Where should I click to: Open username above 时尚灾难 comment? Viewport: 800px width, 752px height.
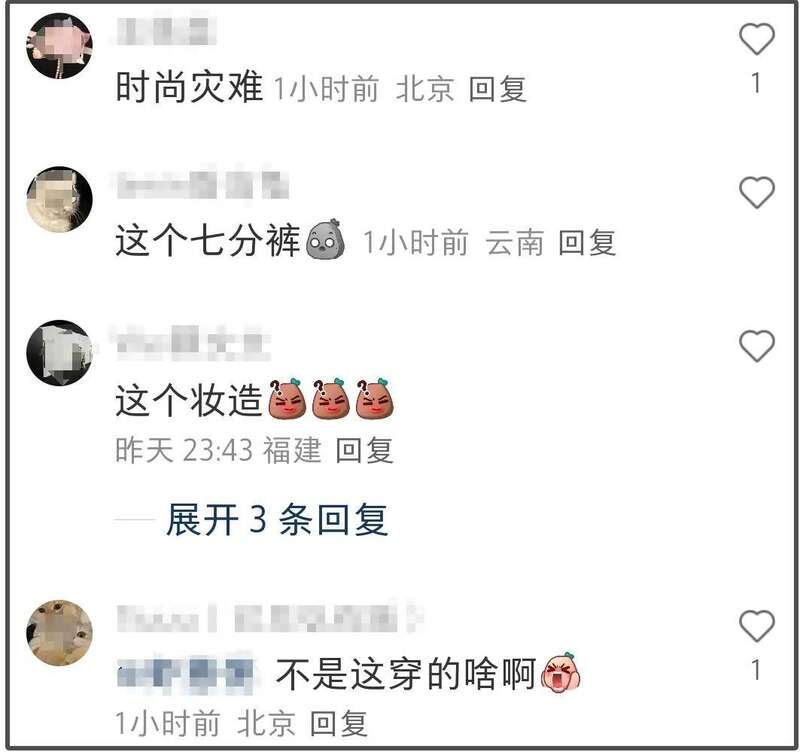166,32
